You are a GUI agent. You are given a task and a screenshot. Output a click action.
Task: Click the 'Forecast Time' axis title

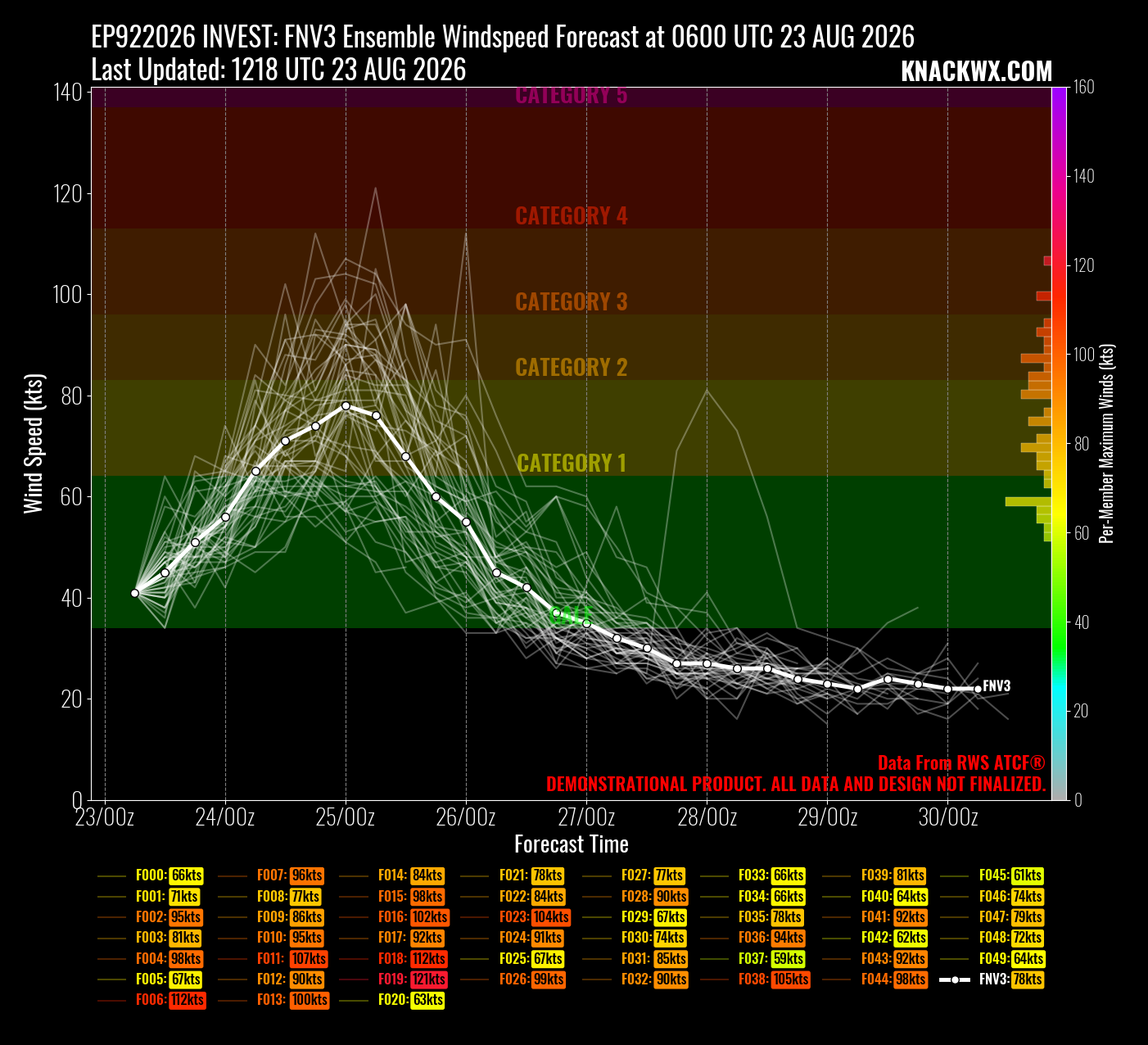point(572,844)
